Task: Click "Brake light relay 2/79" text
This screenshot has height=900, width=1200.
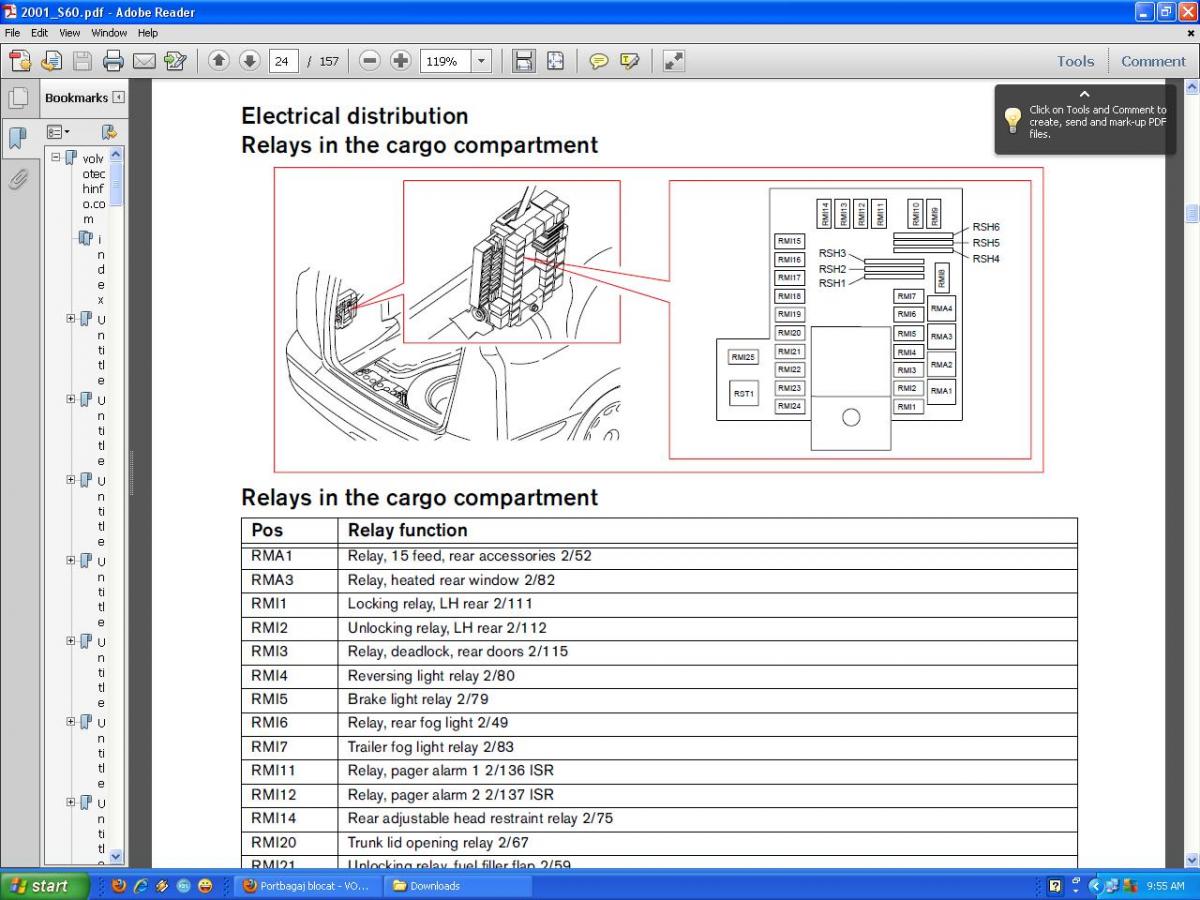Action: [418, 699]
